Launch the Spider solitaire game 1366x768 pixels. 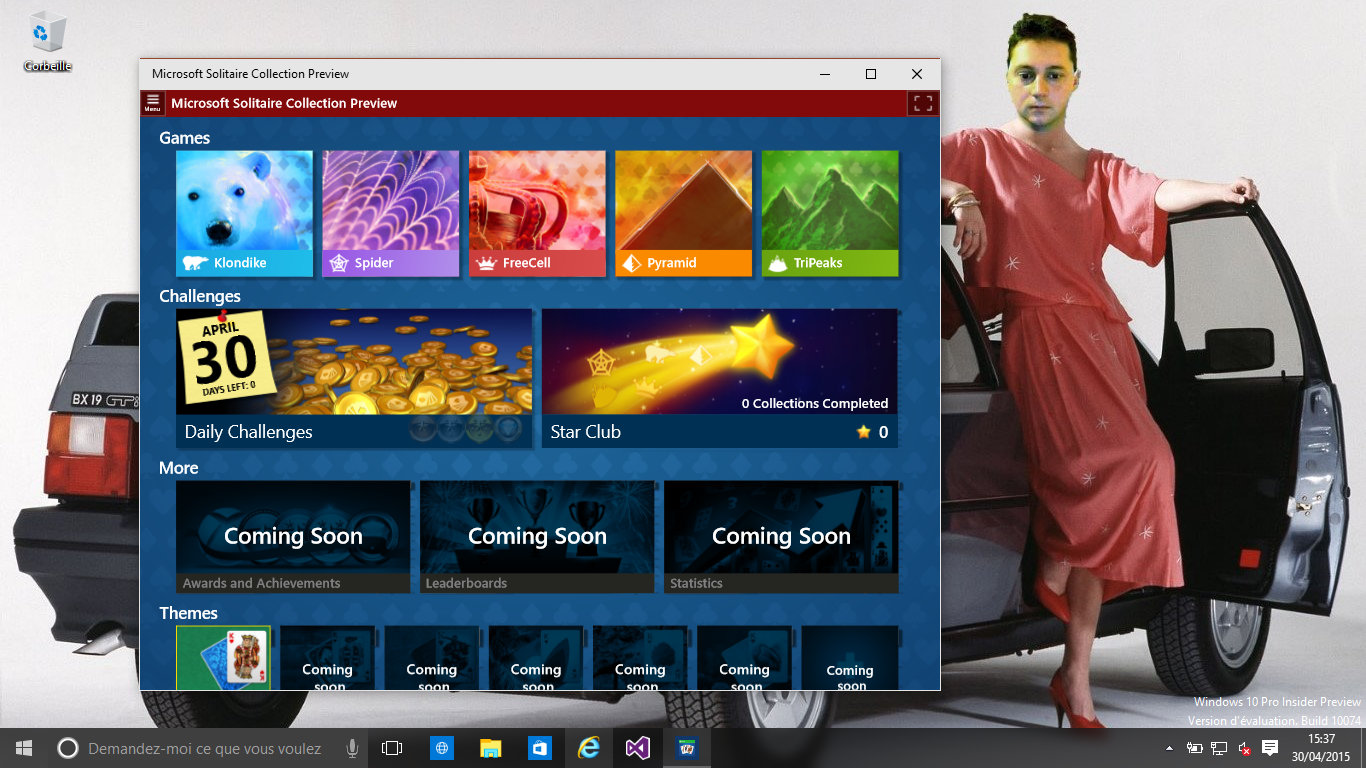click(x=390, y=213)
